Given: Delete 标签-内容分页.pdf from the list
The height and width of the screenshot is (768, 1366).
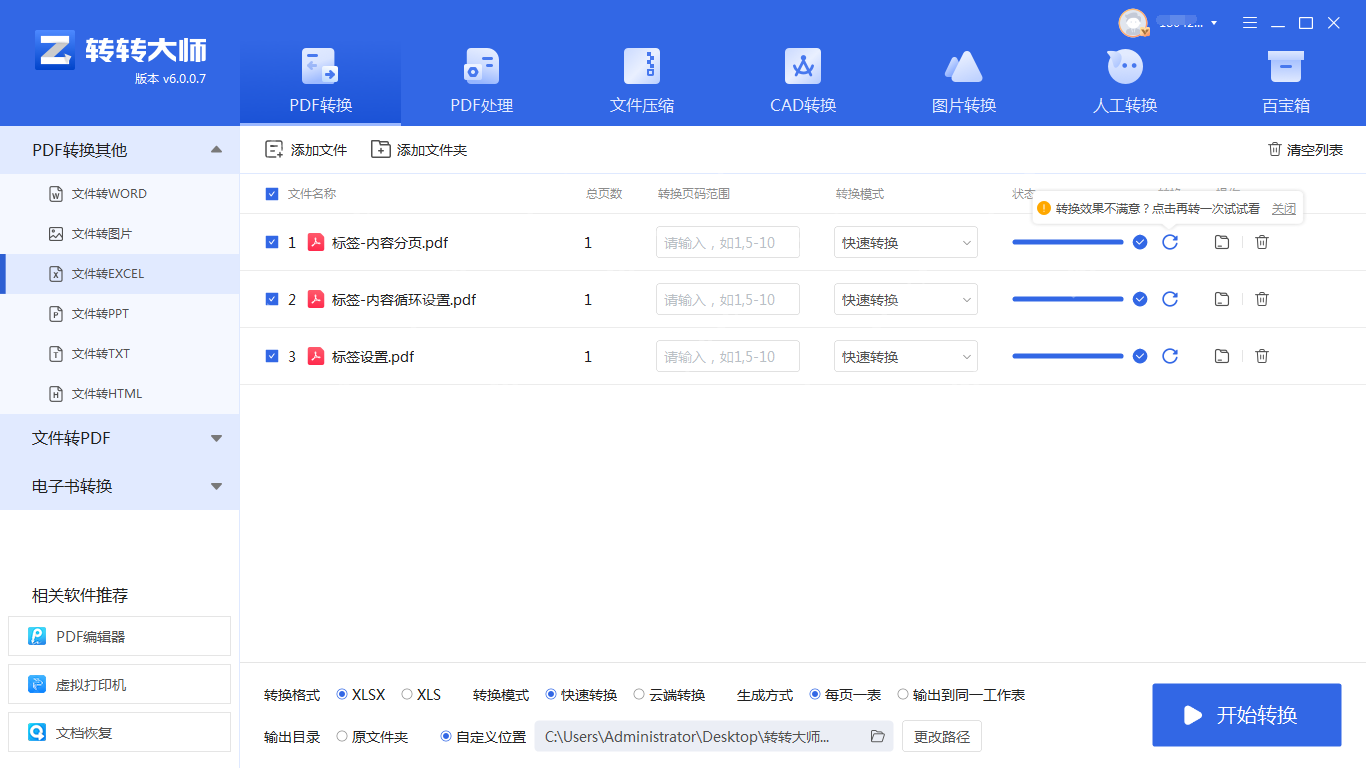Looking at the screenshot, I should click(1261, 241).
